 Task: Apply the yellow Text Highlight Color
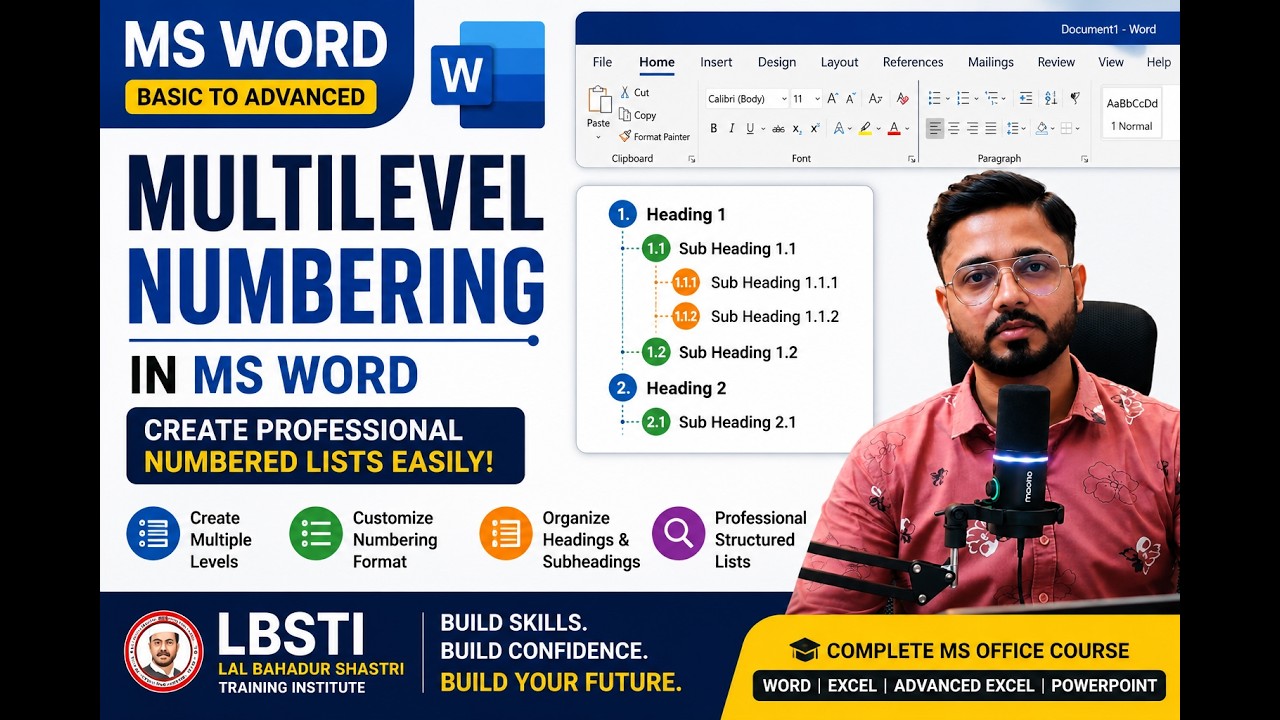click(865, 128)
